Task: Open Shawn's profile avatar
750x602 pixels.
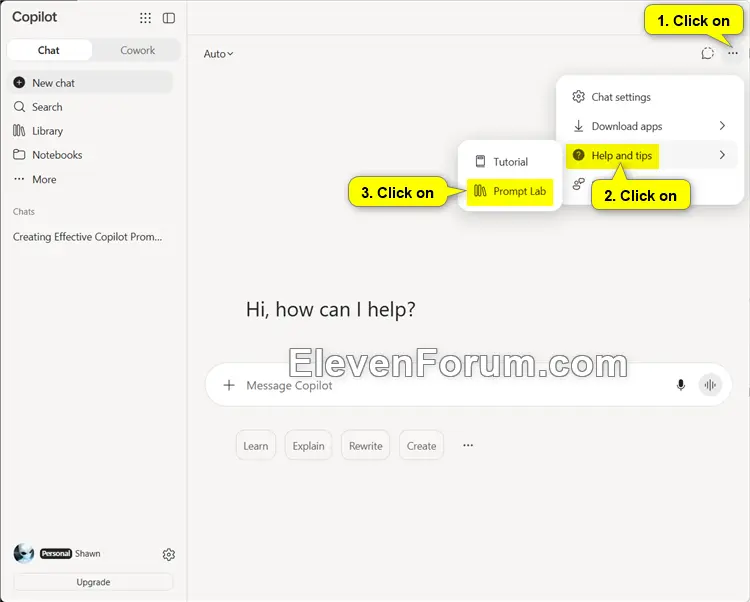Action: coord(23,553)
